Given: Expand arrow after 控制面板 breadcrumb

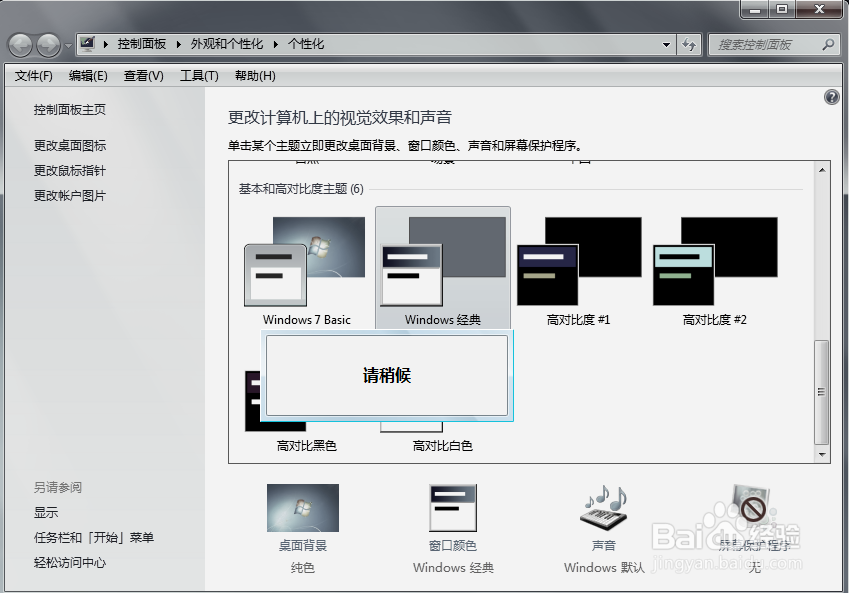Looking at the screenshot, I should tap(178, 44).
